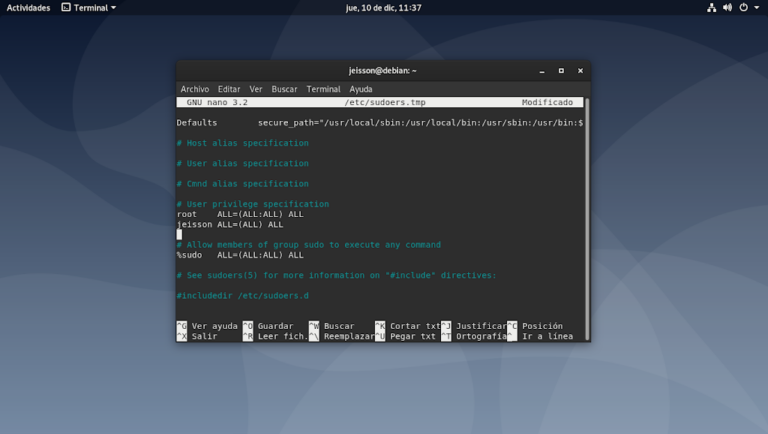Image resolution: width=768 pixels, height=434 pixels.
Task: Click the Reemplazar shortcut
Action: pyautogui.click(x=341, y=336)
